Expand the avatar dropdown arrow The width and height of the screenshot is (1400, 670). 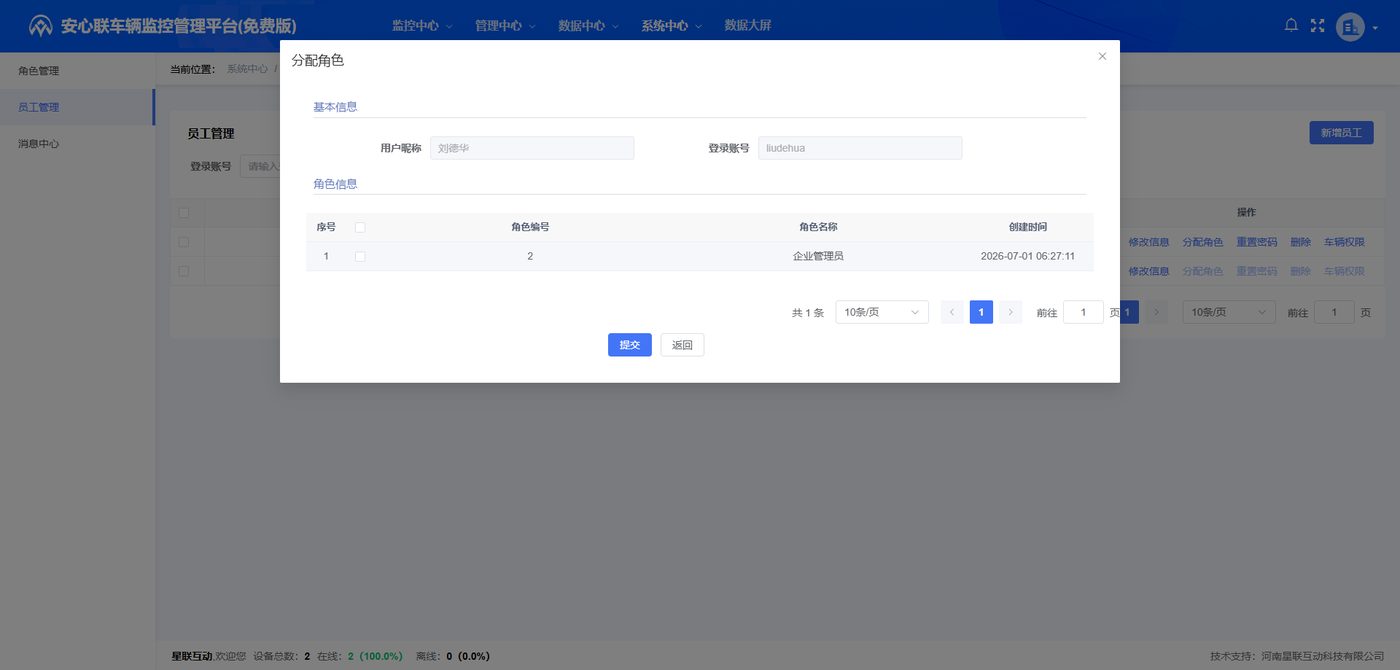coord(1375,28)
